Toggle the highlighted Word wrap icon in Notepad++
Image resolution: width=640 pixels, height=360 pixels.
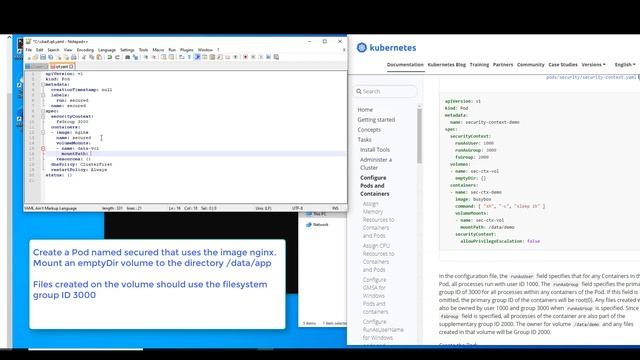197,57
